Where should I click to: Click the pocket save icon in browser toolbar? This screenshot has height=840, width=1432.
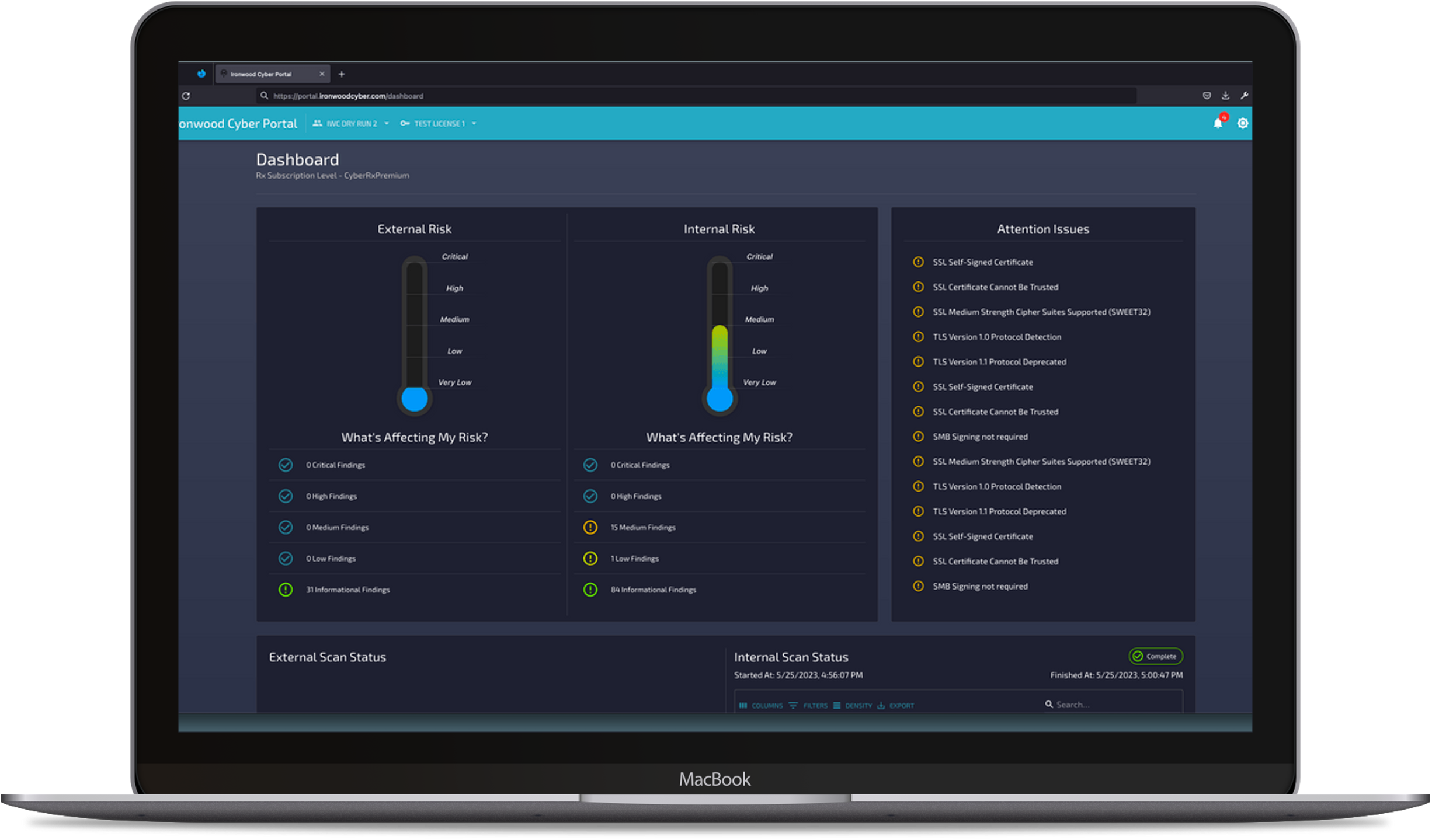click(1207, 96)
